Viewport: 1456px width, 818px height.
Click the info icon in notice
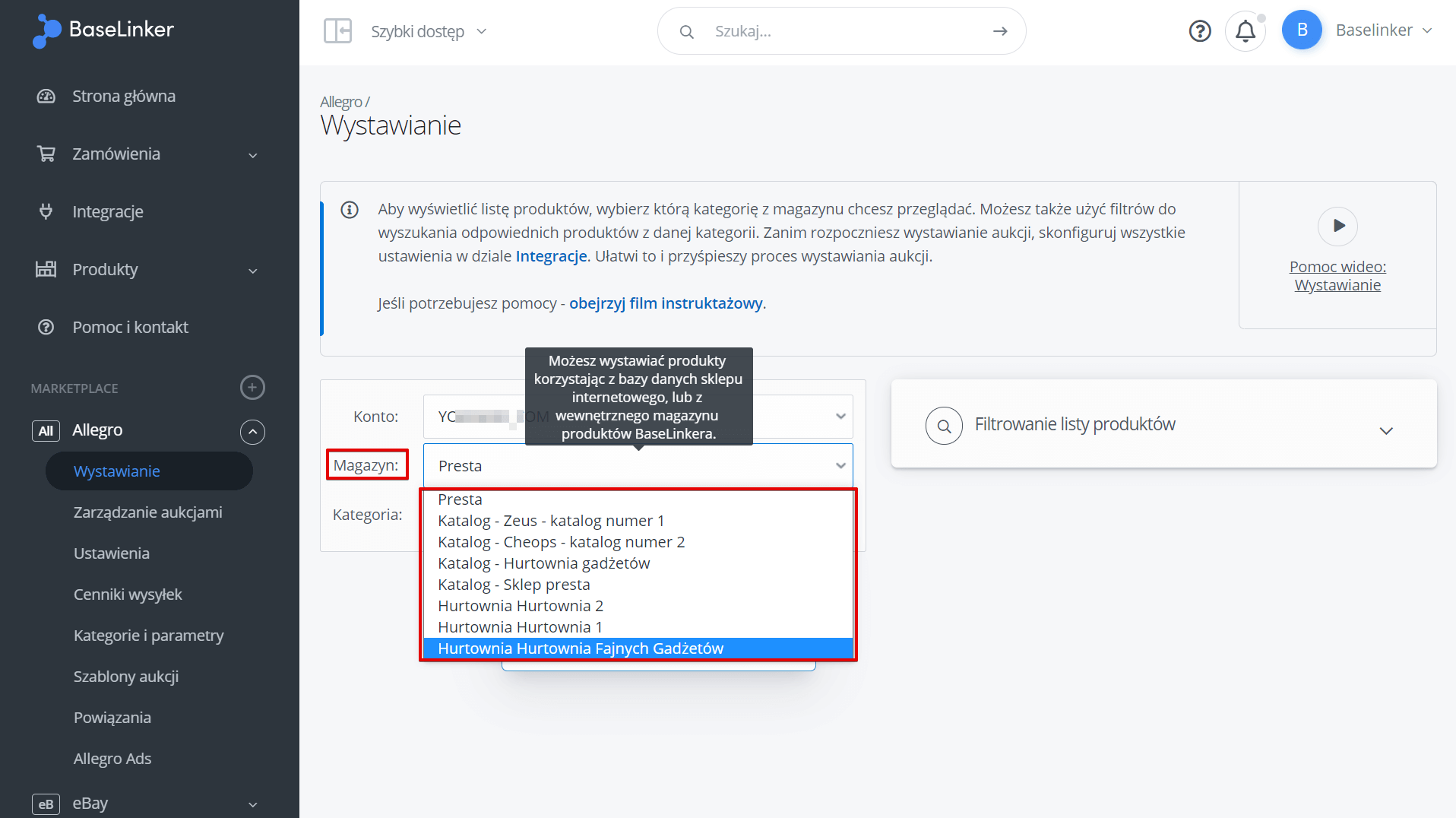coord(350,210)
